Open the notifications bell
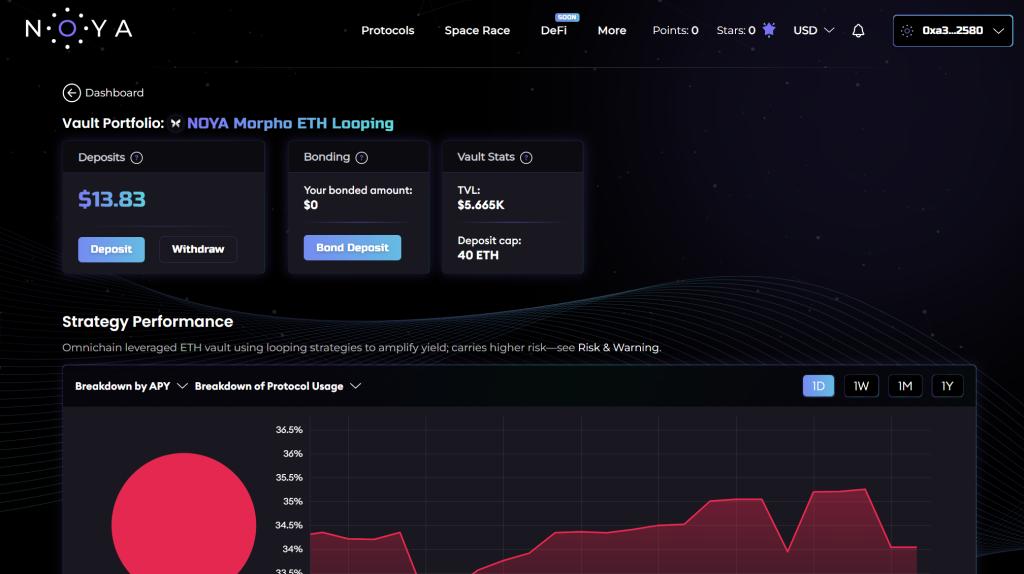1024x574 pixels. coord(858,31)
